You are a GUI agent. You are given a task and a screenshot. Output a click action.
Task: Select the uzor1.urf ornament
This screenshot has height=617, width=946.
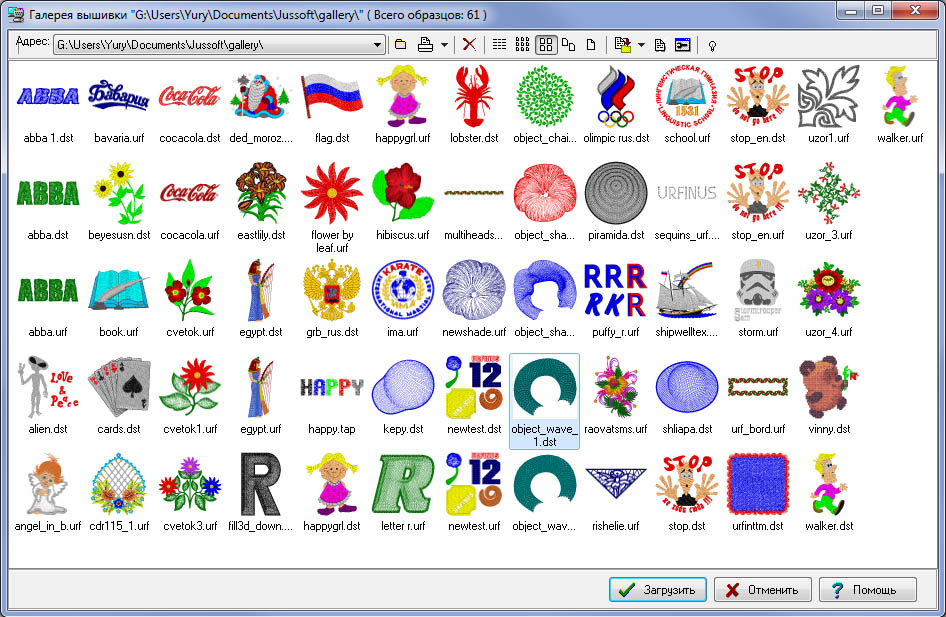click(x=828, y=97)
